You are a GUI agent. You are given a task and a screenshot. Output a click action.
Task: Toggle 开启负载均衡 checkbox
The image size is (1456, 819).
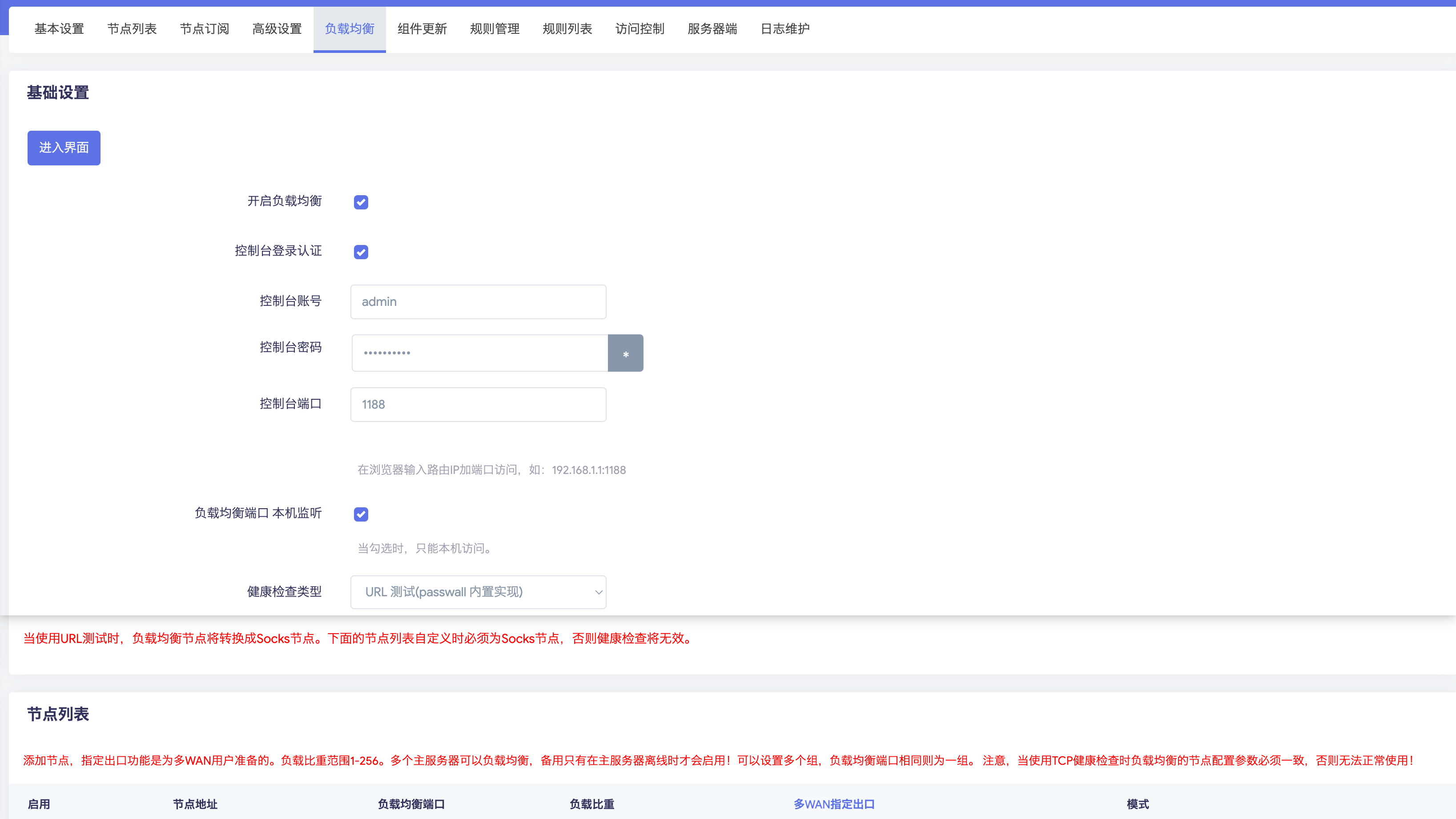tap(361, 202)
